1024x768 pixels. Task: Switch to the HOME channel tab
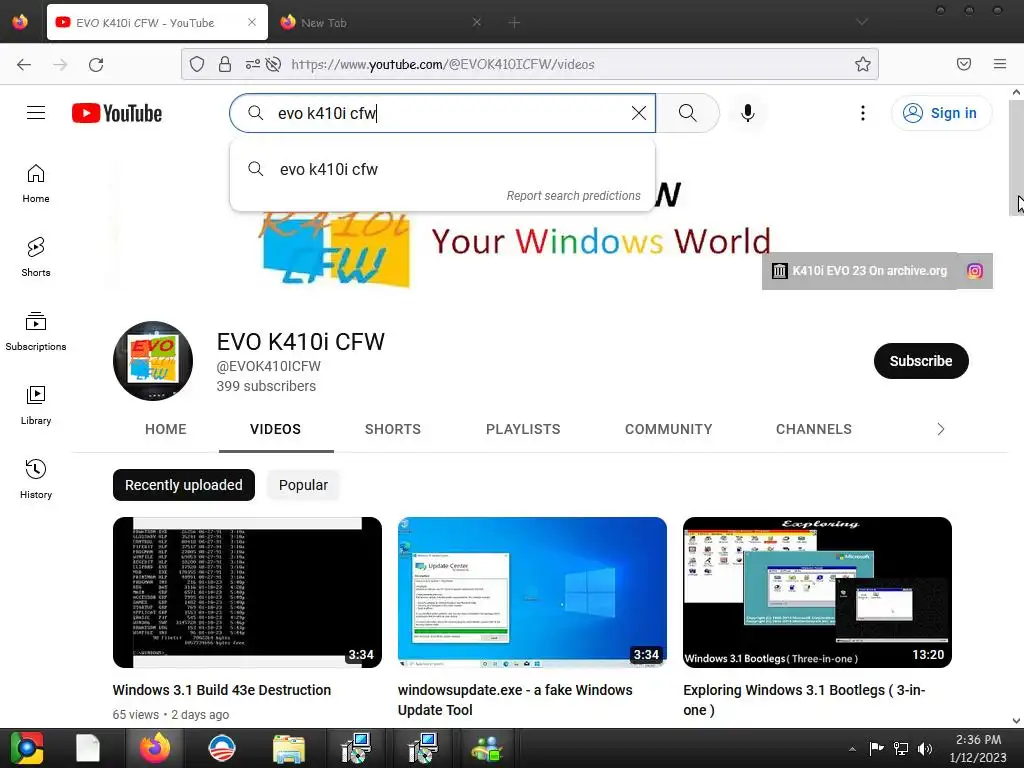coord(166,429)
